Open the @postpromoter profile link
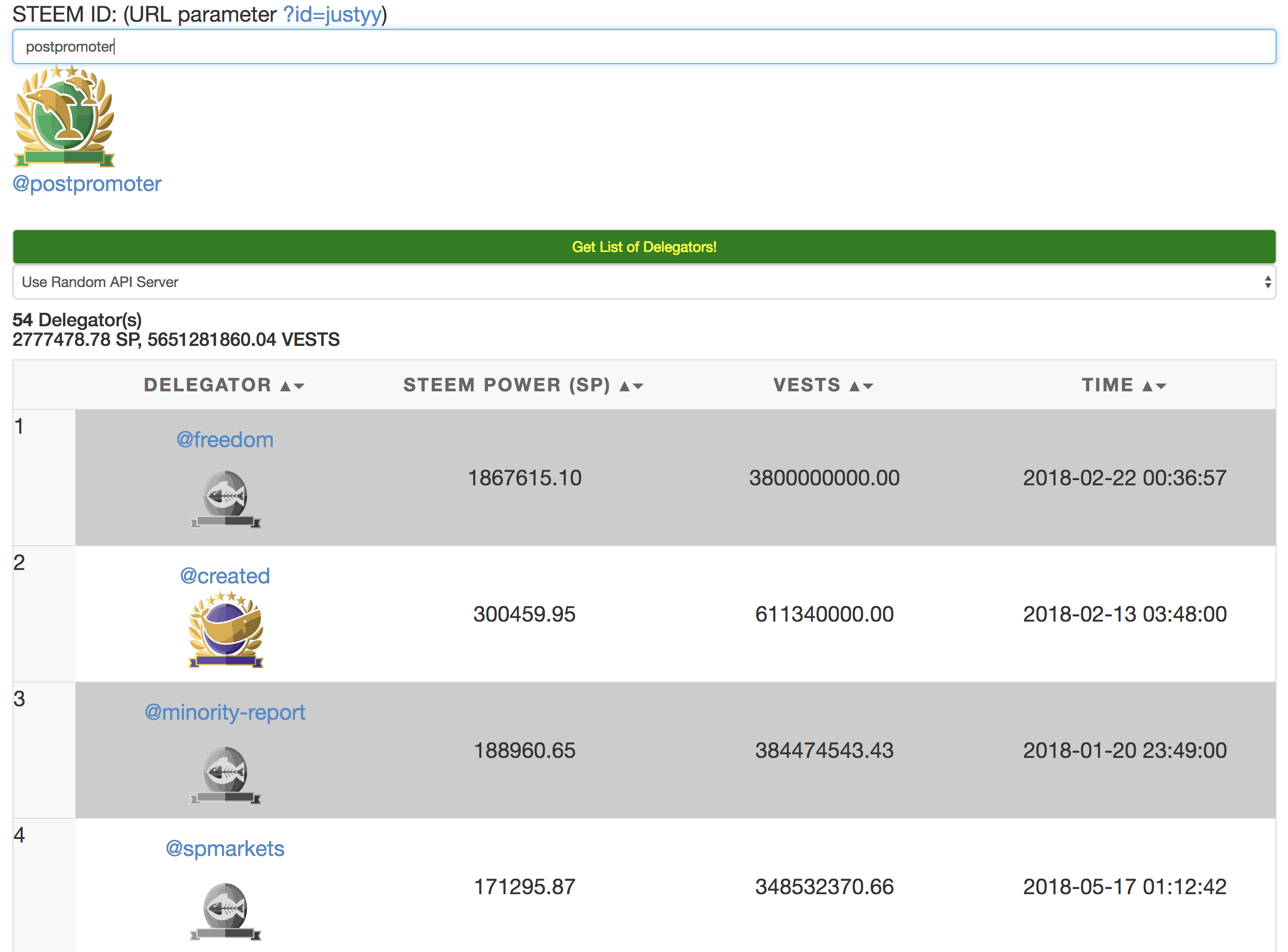The height and width of the screenshot is (952, 1288). [x=87, y=184]
